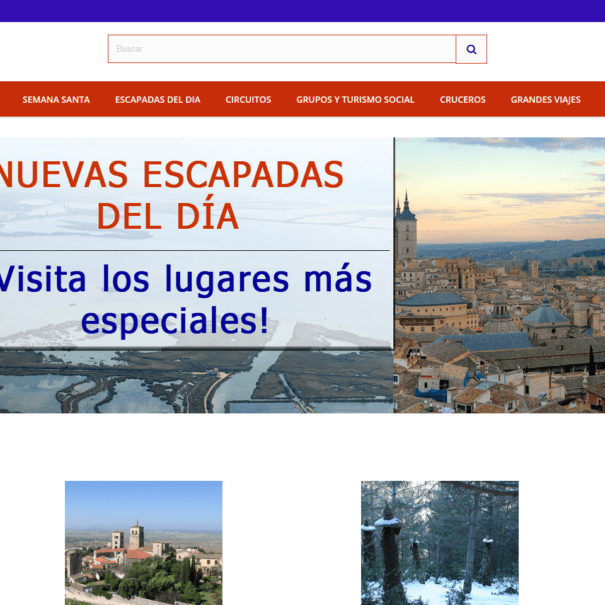
Task: Open the hilltop castle village thumbnail
Action: tap(144, 542)
